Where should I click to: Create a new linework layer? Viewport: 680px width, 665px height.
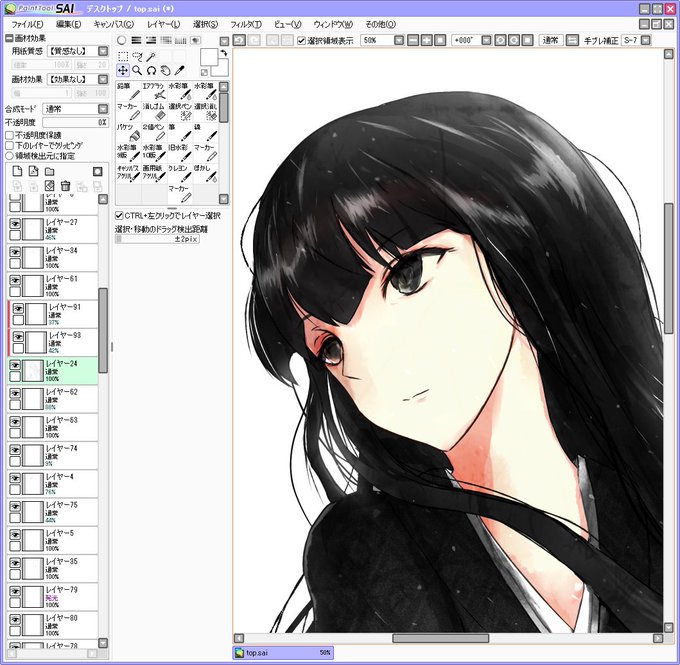(x=33, y=171)
